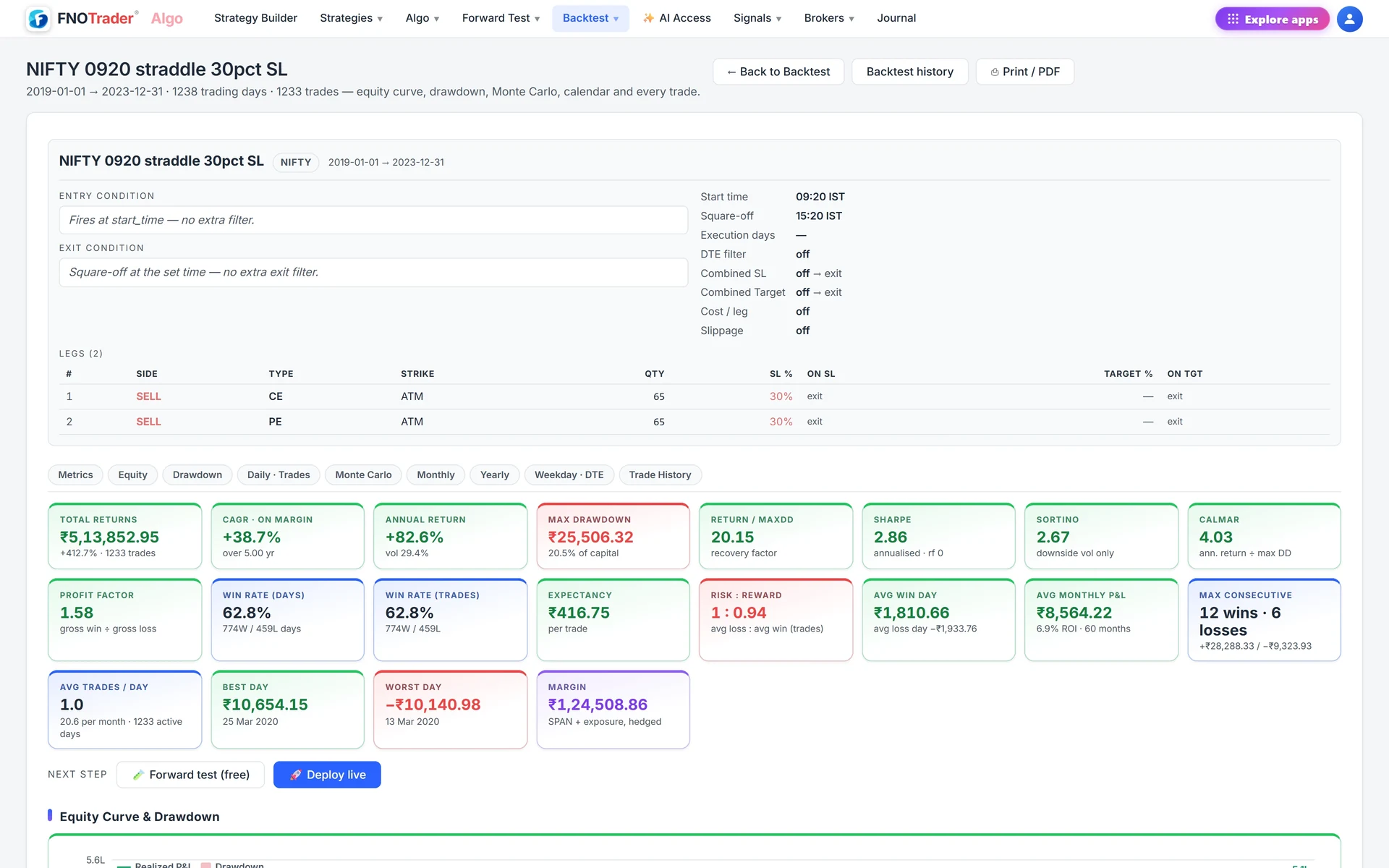Click the AI Access sparkle icon
Viewport: 1389px width, 868px height.
(648, 18)
